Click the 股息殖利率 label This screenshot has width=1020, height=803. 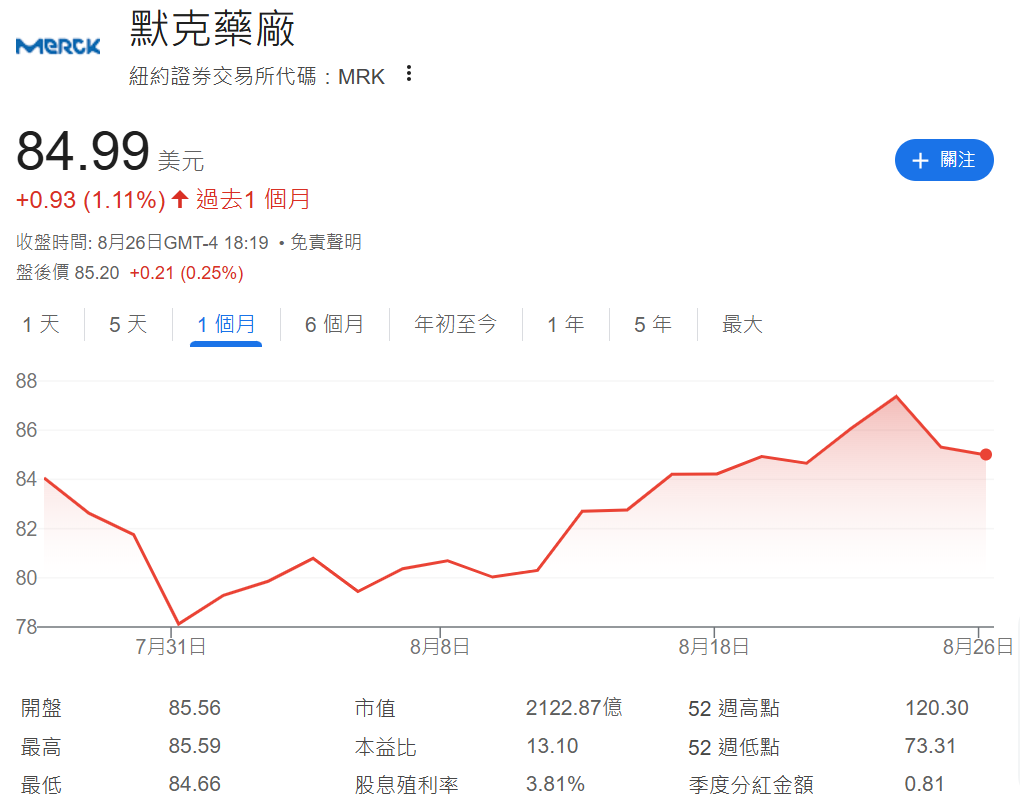point(407,785)
